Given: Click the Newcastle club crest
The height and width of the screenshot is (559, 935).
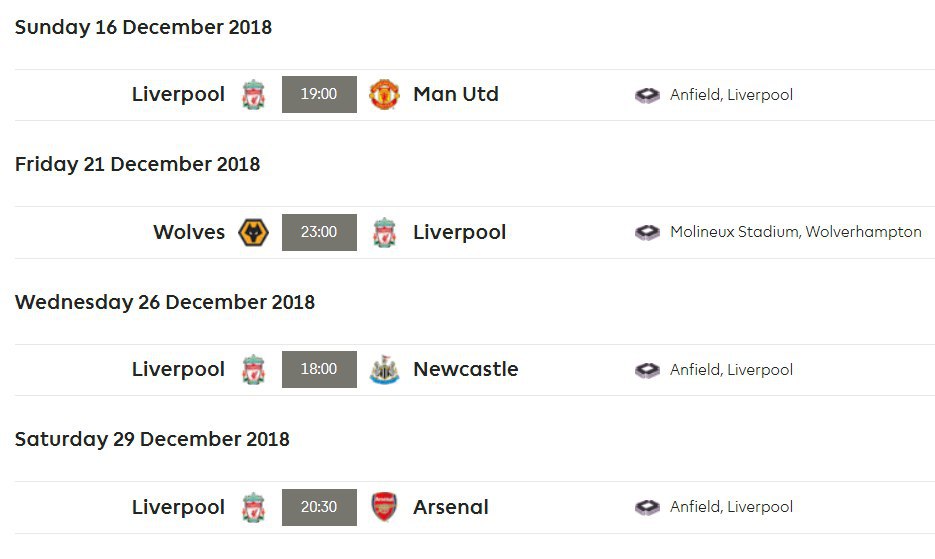Looking at the screenshot, I should coord(384,369).
